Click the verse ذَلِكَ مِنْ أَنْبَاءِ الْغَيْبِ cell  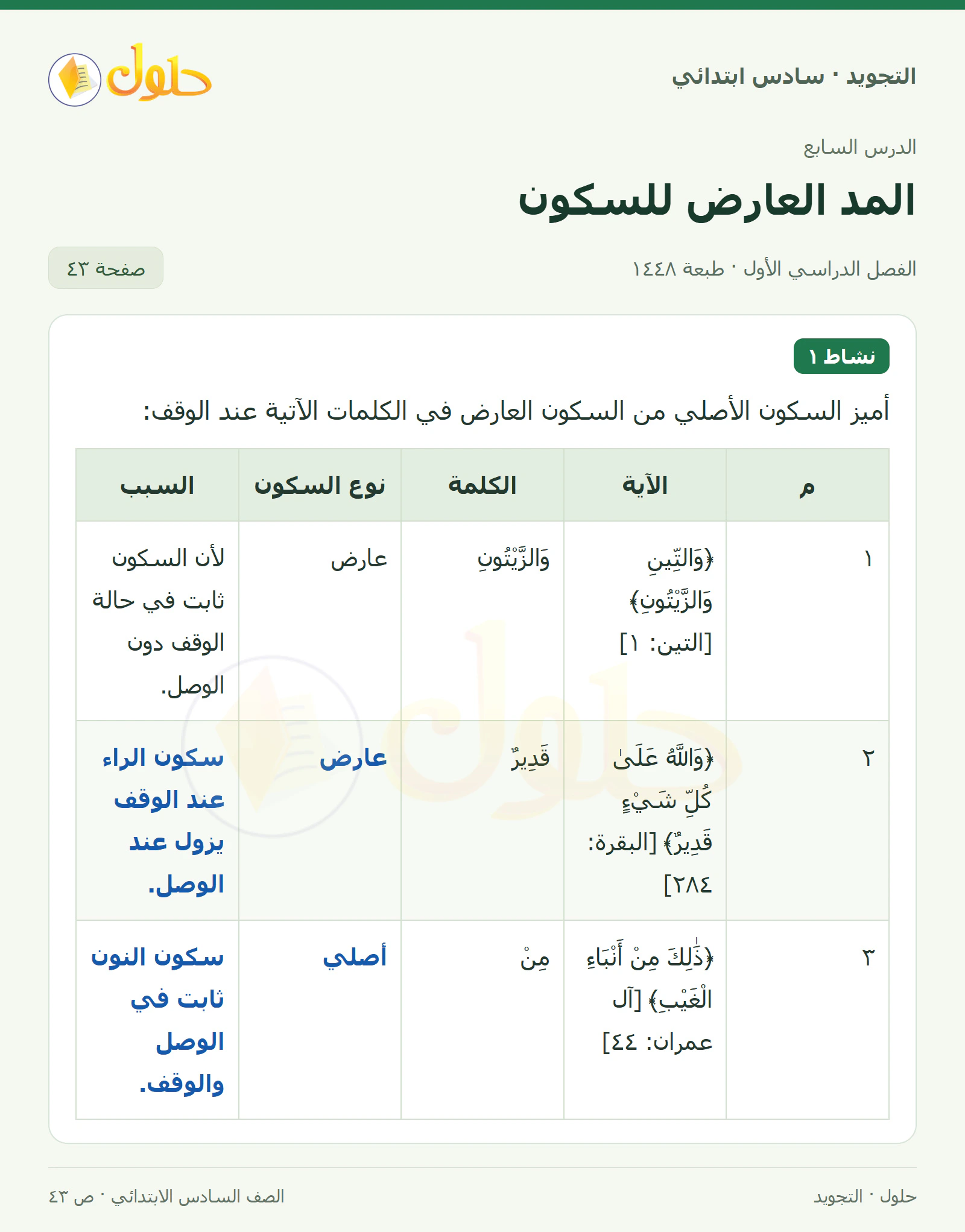pos(645,1020)
